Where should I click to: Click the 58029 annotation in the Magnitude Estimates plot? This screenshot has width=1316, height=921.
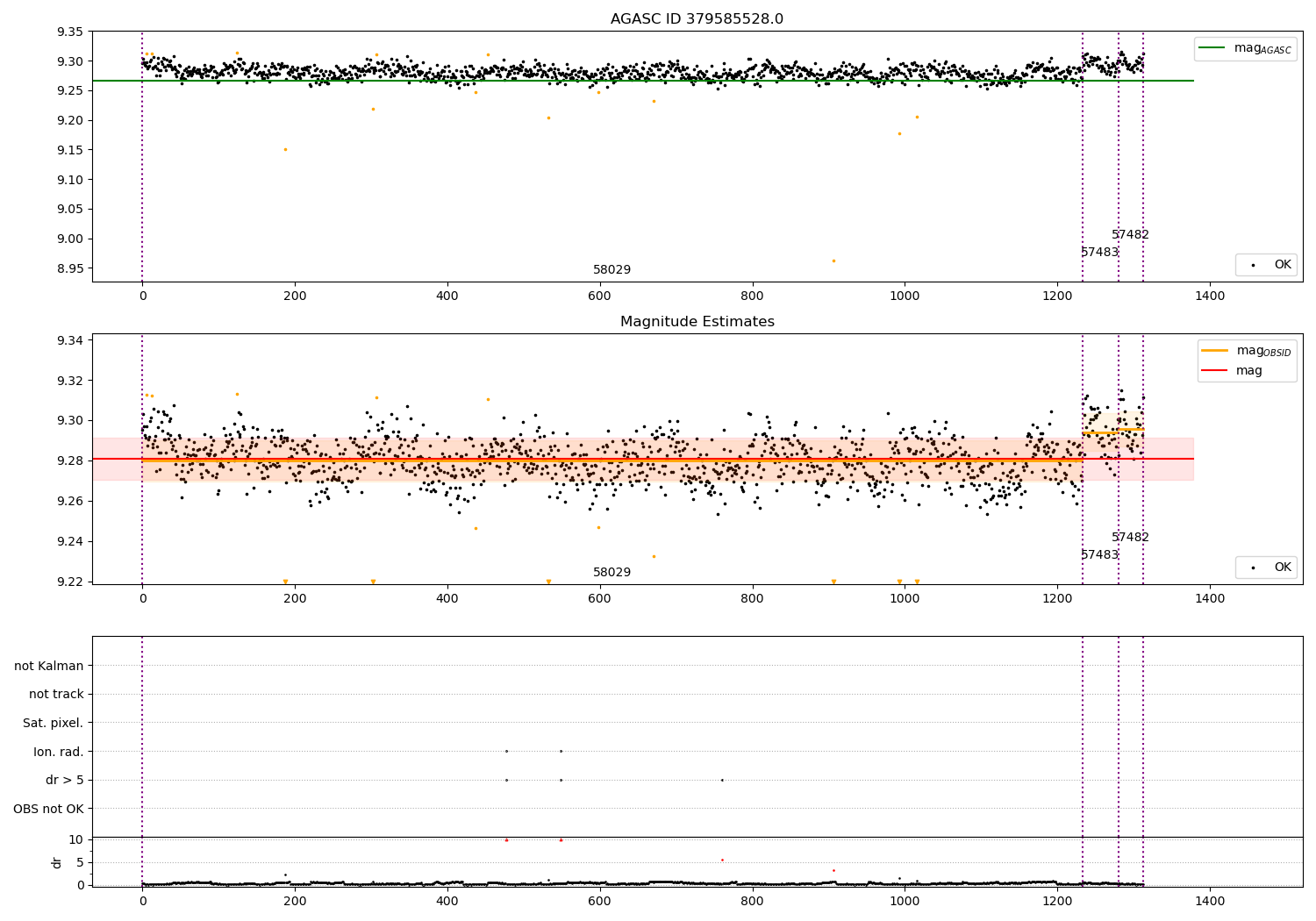(612, 572)
